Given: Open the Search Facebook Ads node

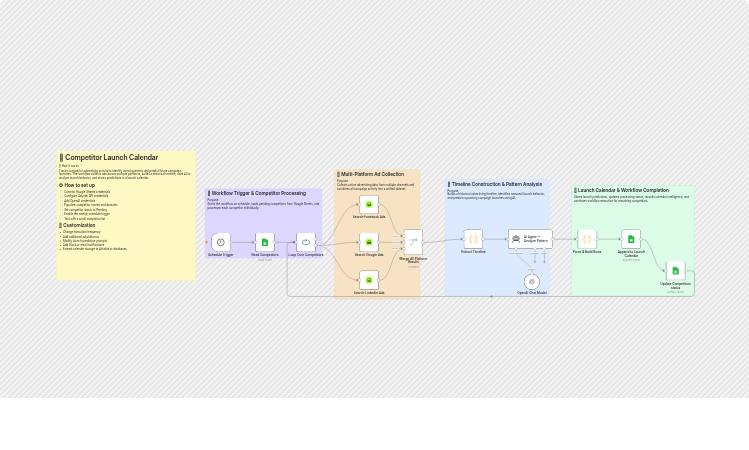Looking at the screenshot, I should 369,204.
